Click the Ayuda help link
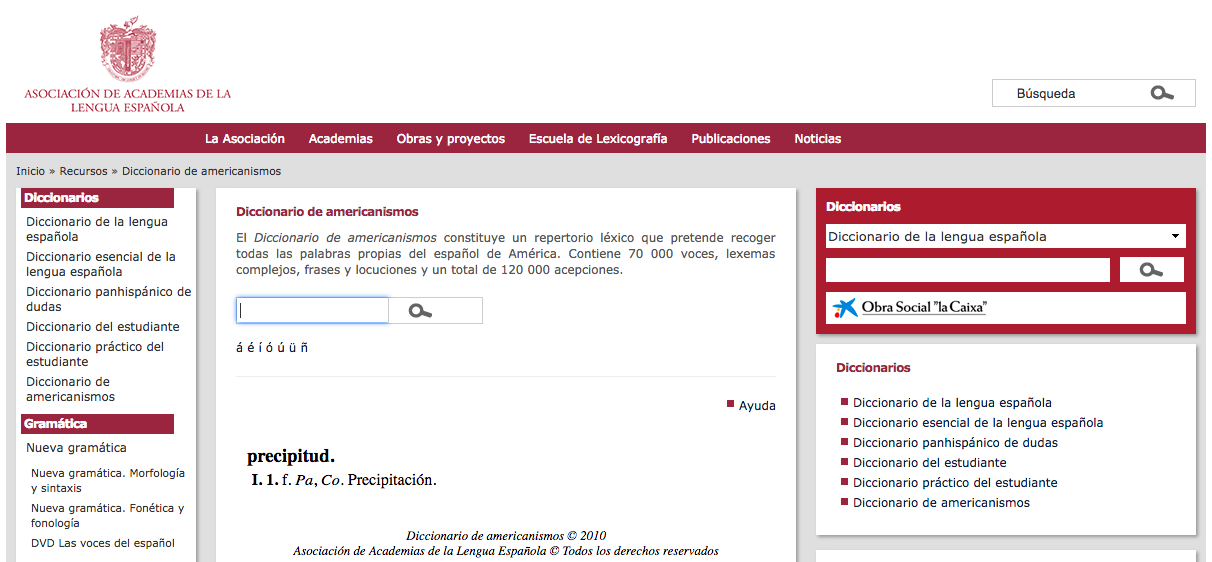This screenshot has height=562, width=1212. pyautogui.click(x=756, y=405)
